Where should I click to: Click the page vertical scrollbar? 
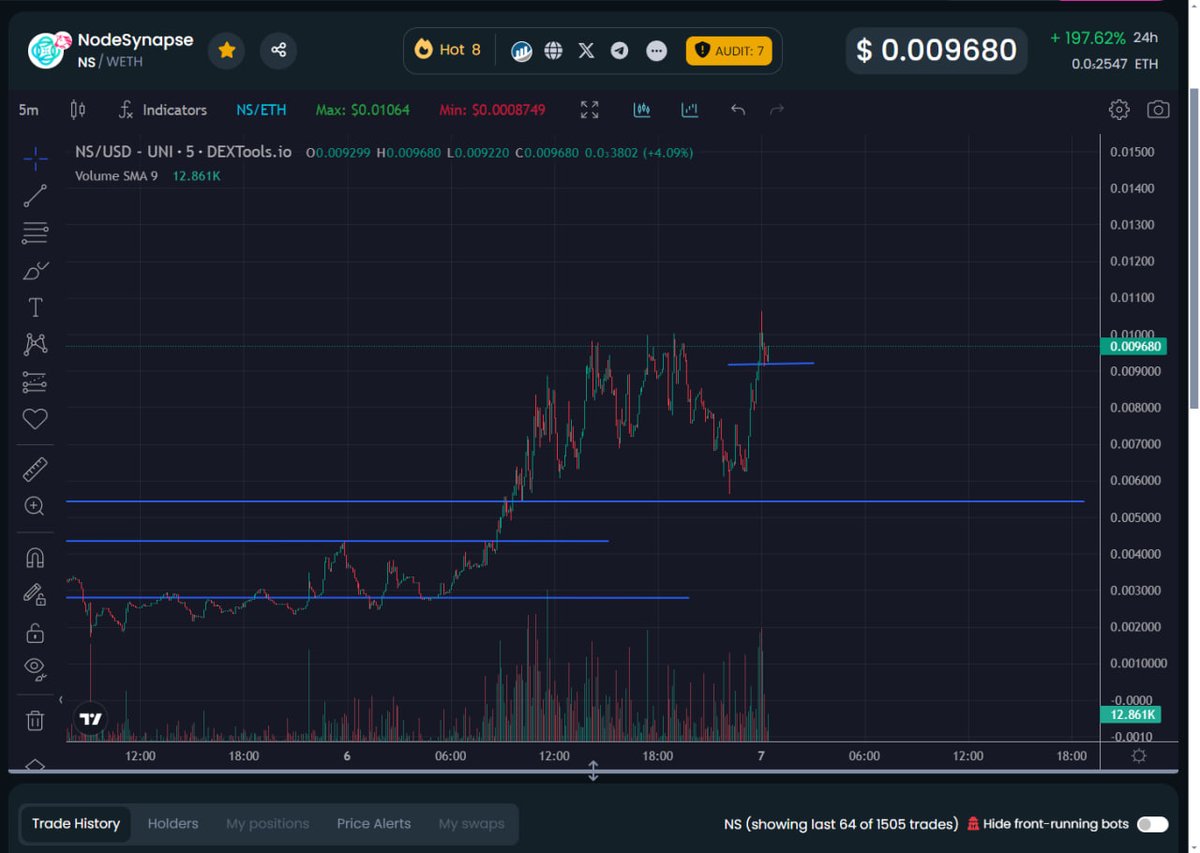pos(1194,247)
